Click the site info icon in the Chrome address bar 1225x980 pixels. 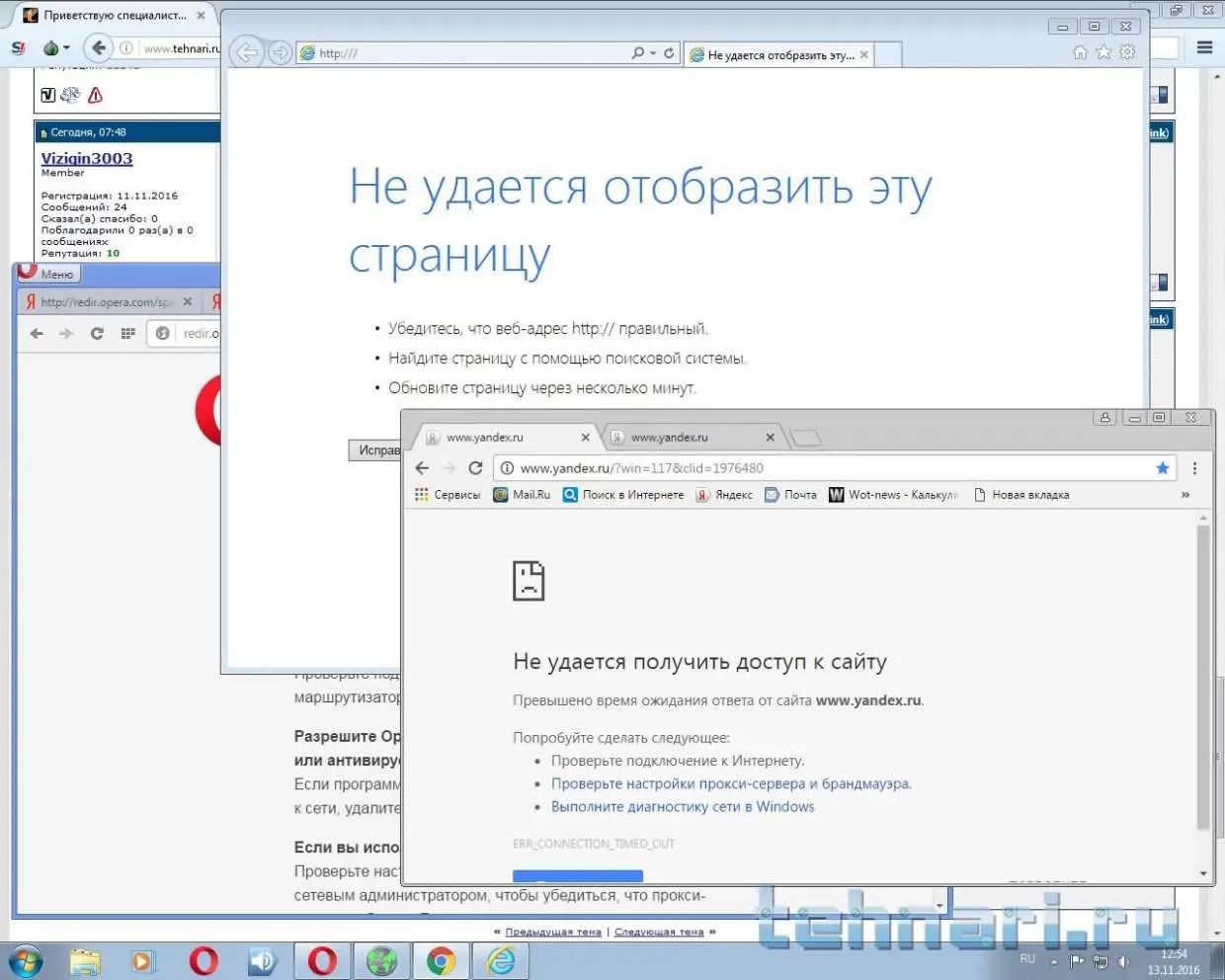[507, 468]
